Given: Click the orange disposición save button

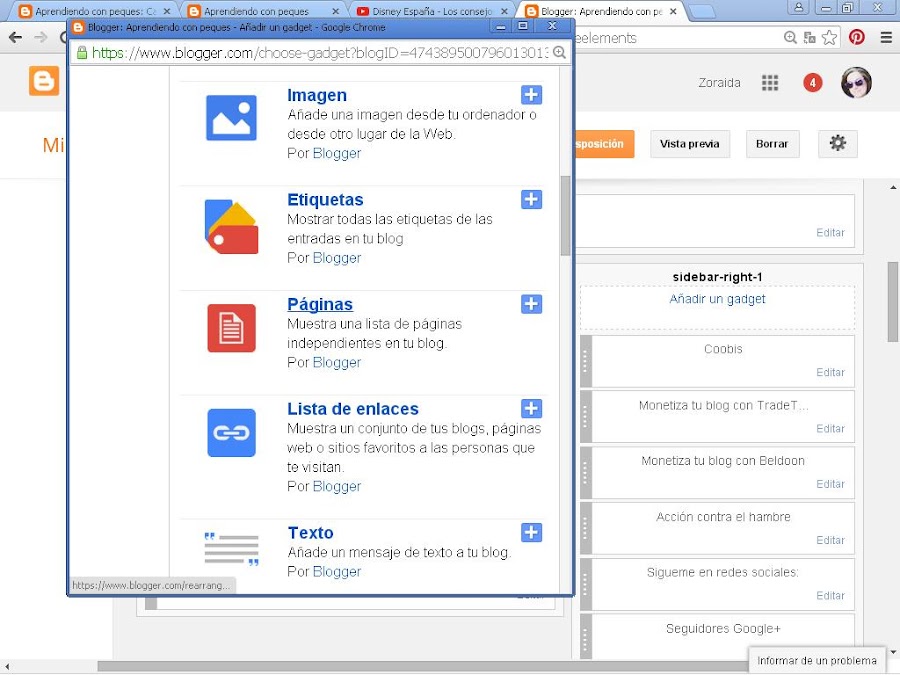Looking at the screenshot, I should coord(604,143).
